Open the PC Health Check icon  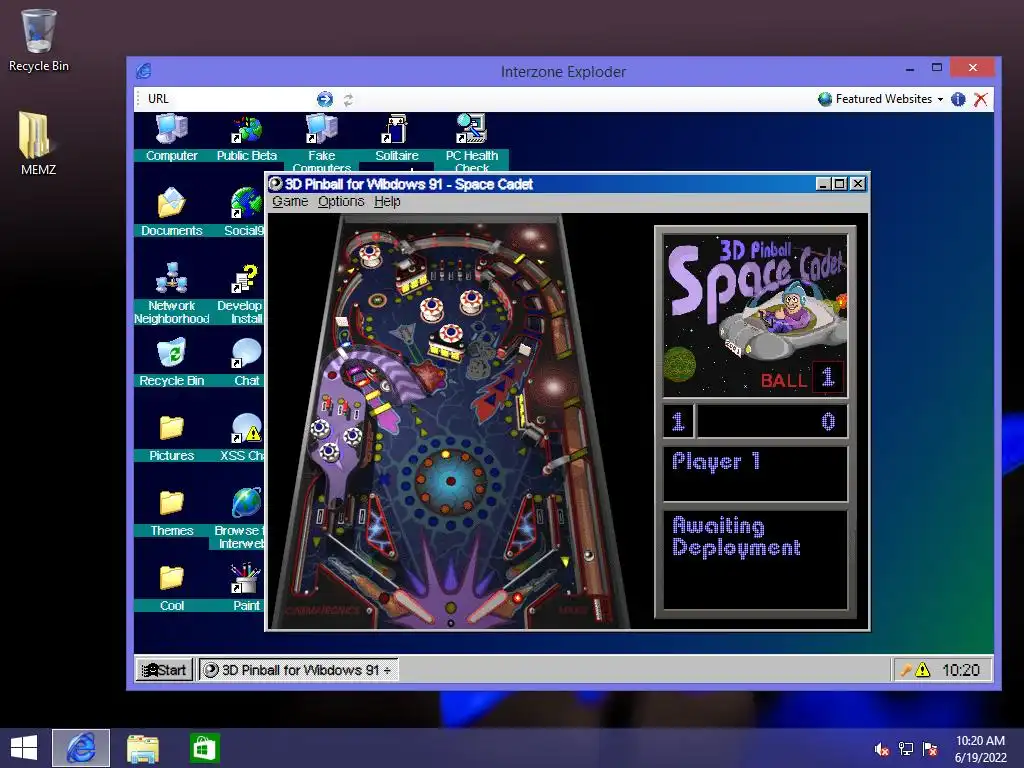472,129
